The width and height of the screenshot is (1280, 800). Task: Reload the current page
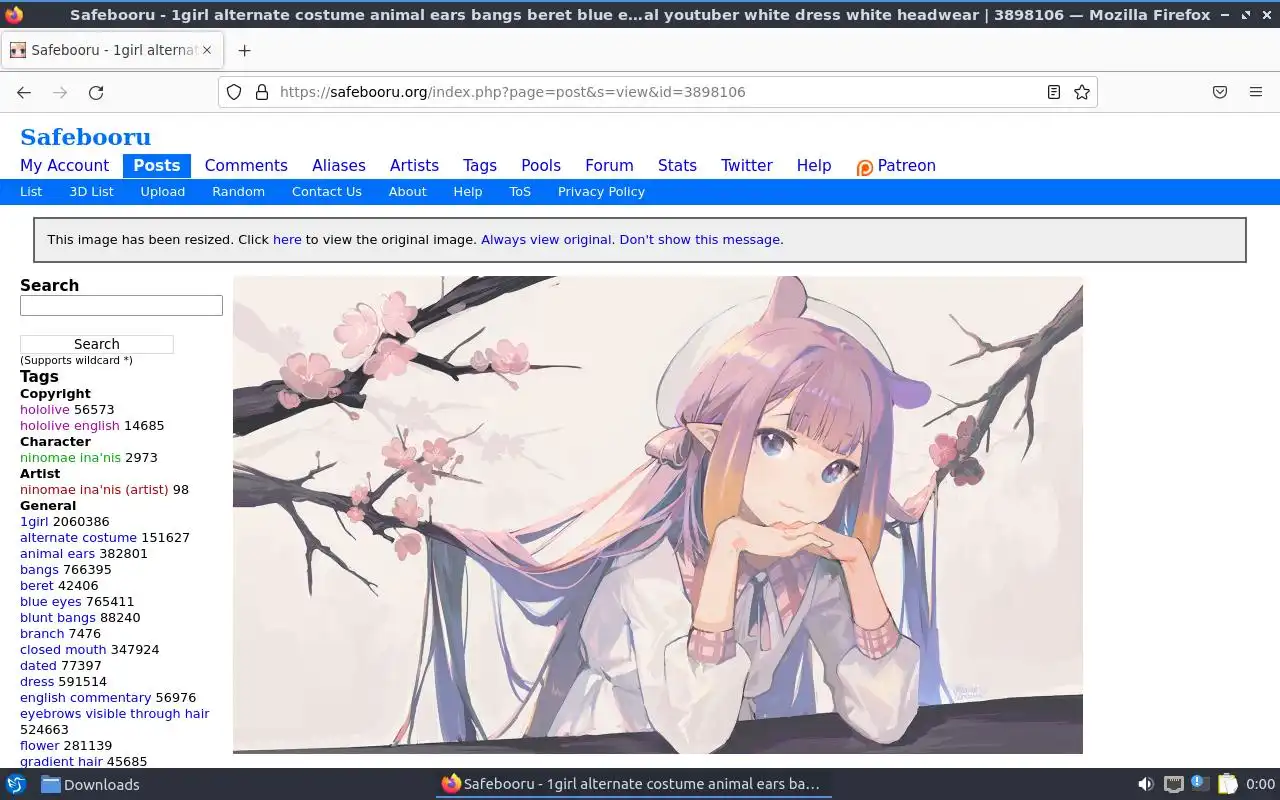click(96, 92)
